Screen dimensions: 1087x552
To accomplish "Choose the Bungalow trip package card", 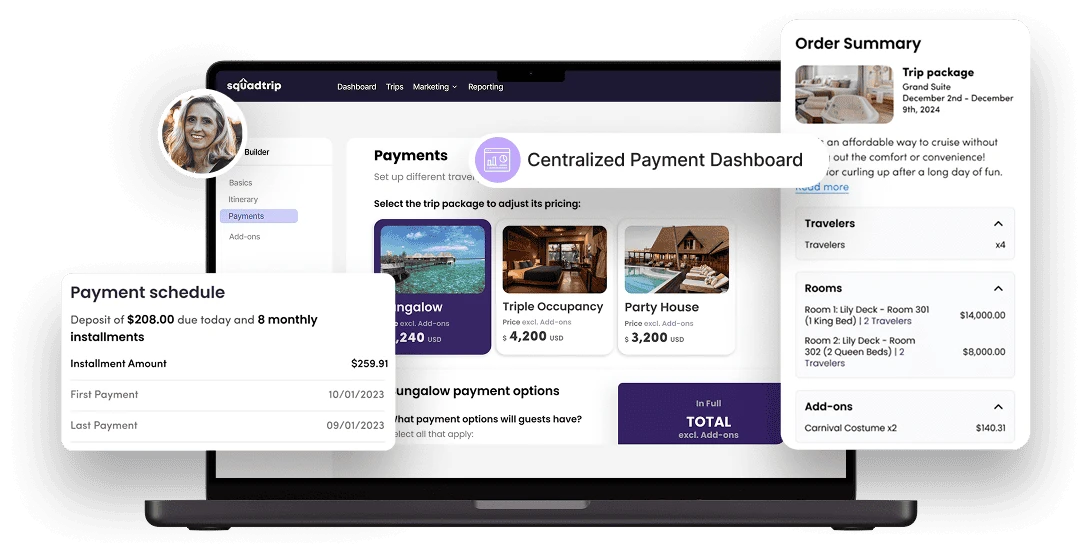I will [432, 287].
